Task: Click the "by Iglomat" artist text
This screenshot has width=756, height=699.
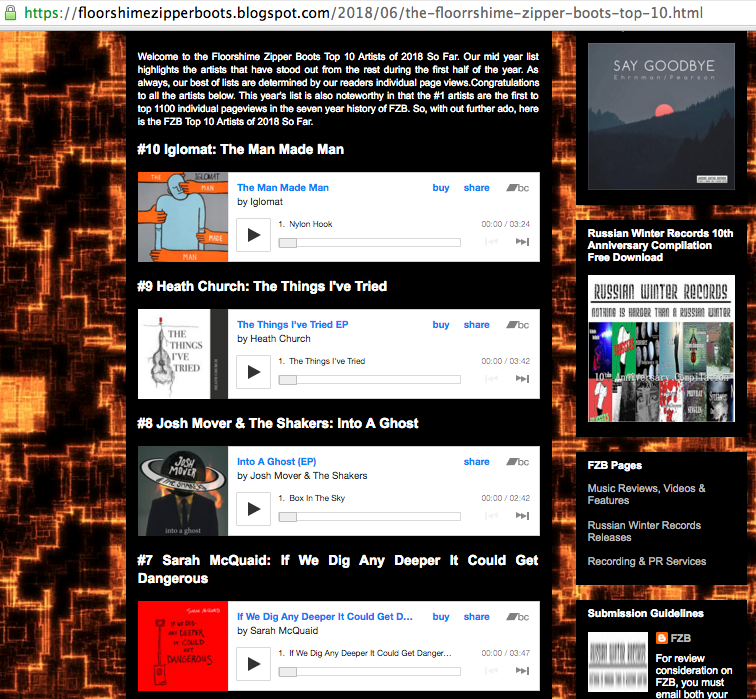Action: [260, 202]
